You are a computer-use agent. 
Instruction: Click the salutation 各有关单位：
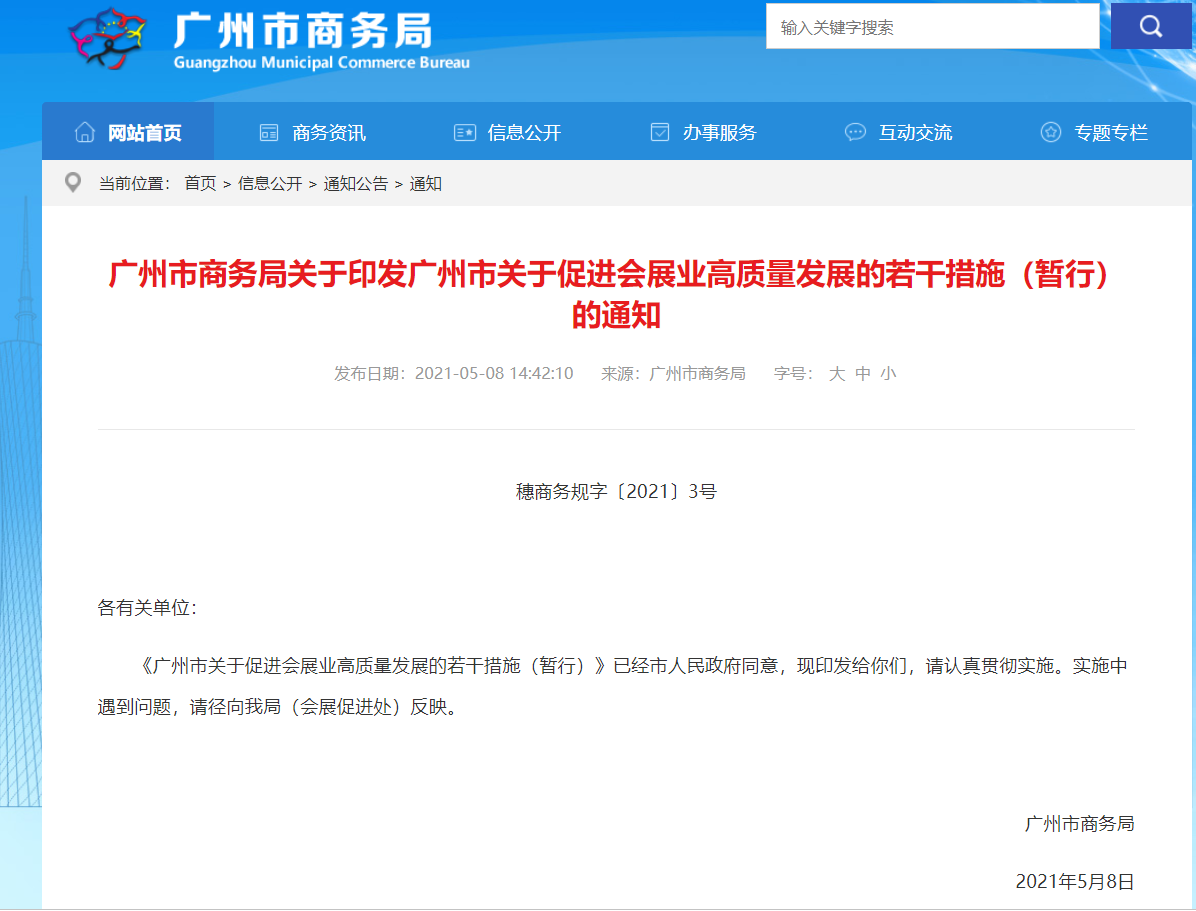(x=147, y=608)
